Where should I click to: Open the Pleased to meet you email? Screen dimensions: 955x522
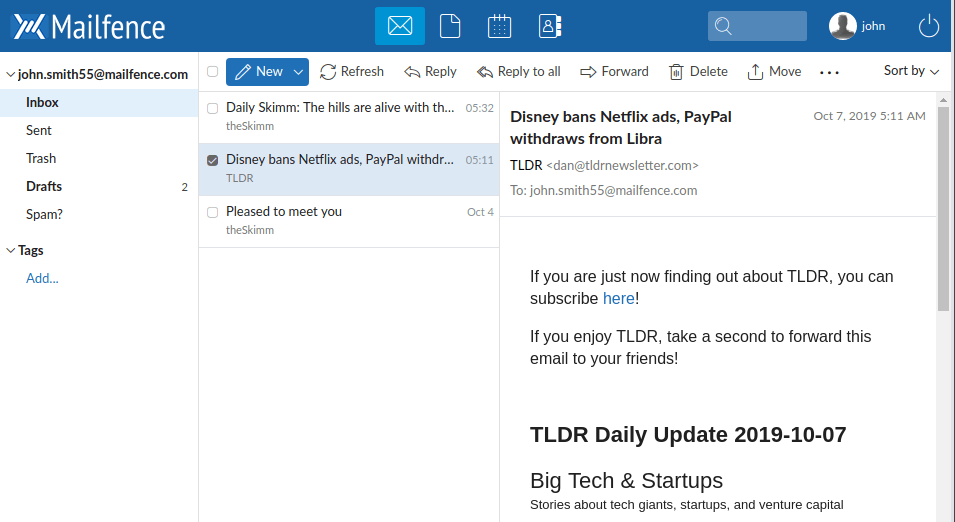[349, 221]
